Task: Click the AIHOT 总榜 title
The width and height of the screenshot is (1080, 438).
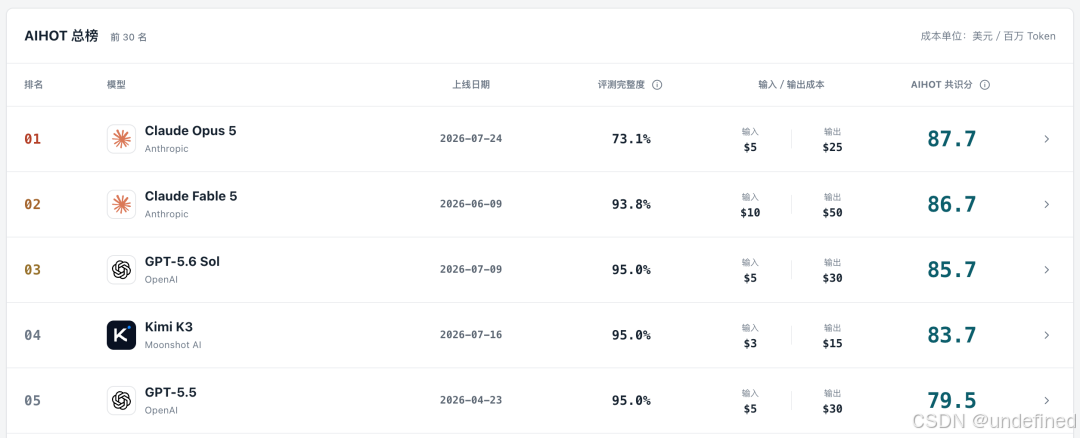Action: [61, 36]
